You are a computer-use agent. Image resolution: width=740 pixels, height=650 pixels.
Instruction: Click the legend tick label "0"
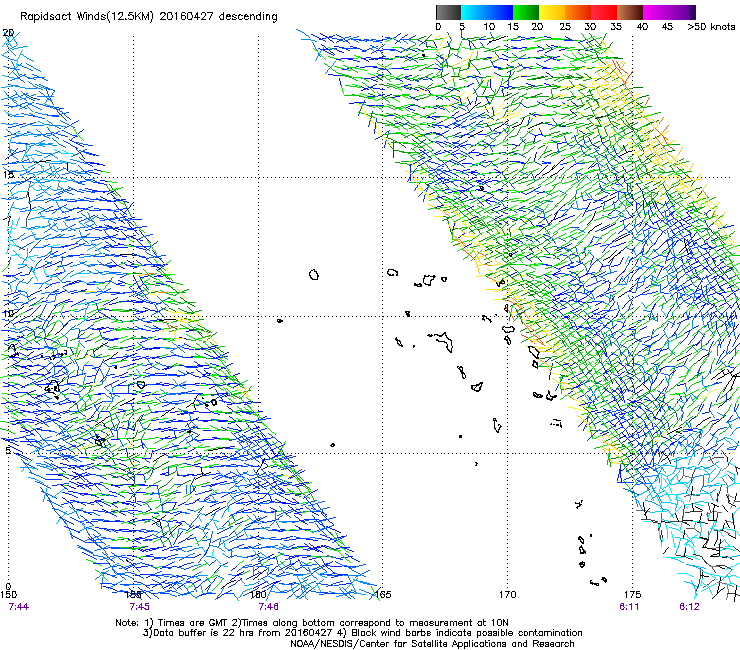tap(438, 27)
